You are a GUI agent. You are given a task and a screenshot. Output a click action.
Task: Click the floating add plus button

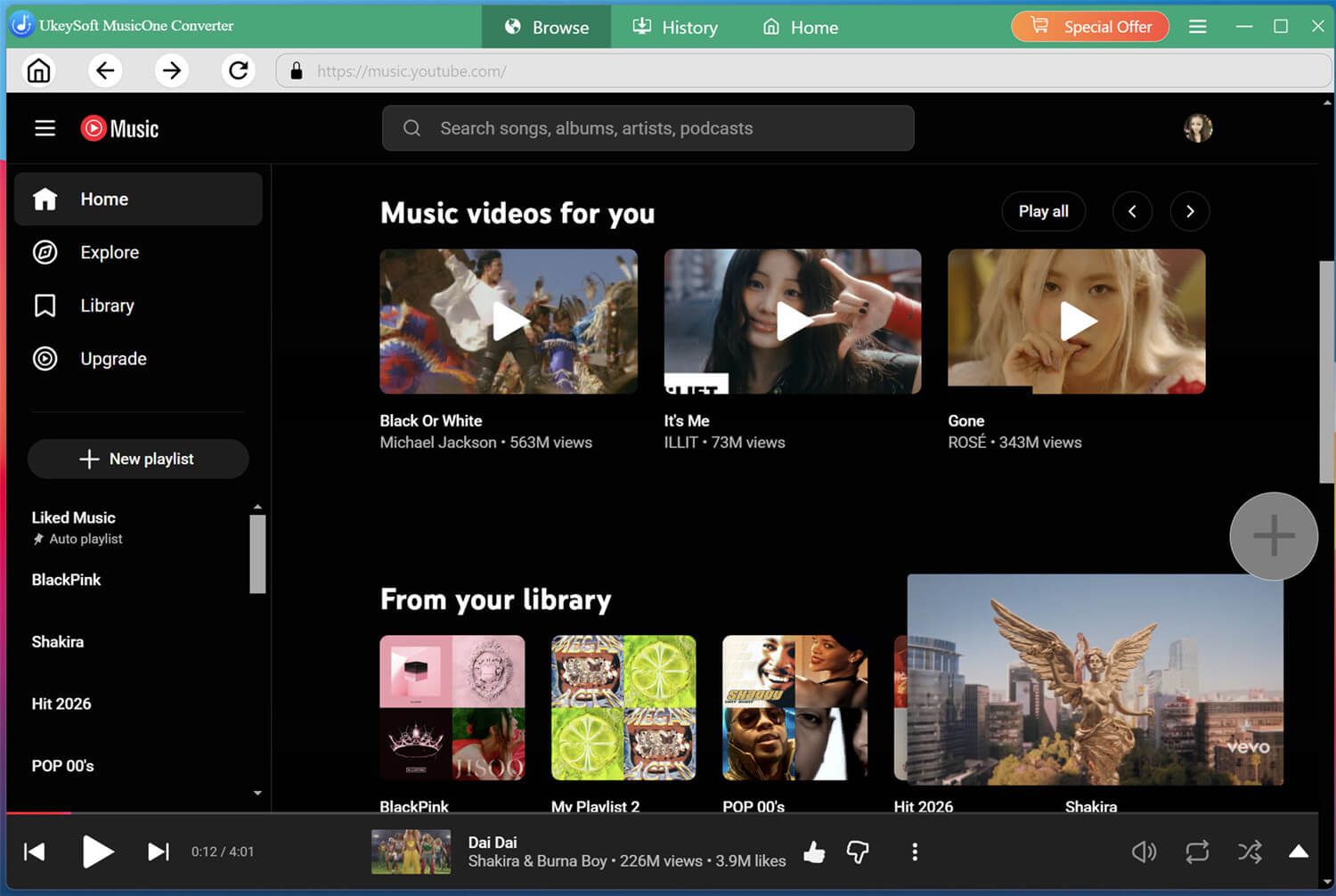[1274, 536]
